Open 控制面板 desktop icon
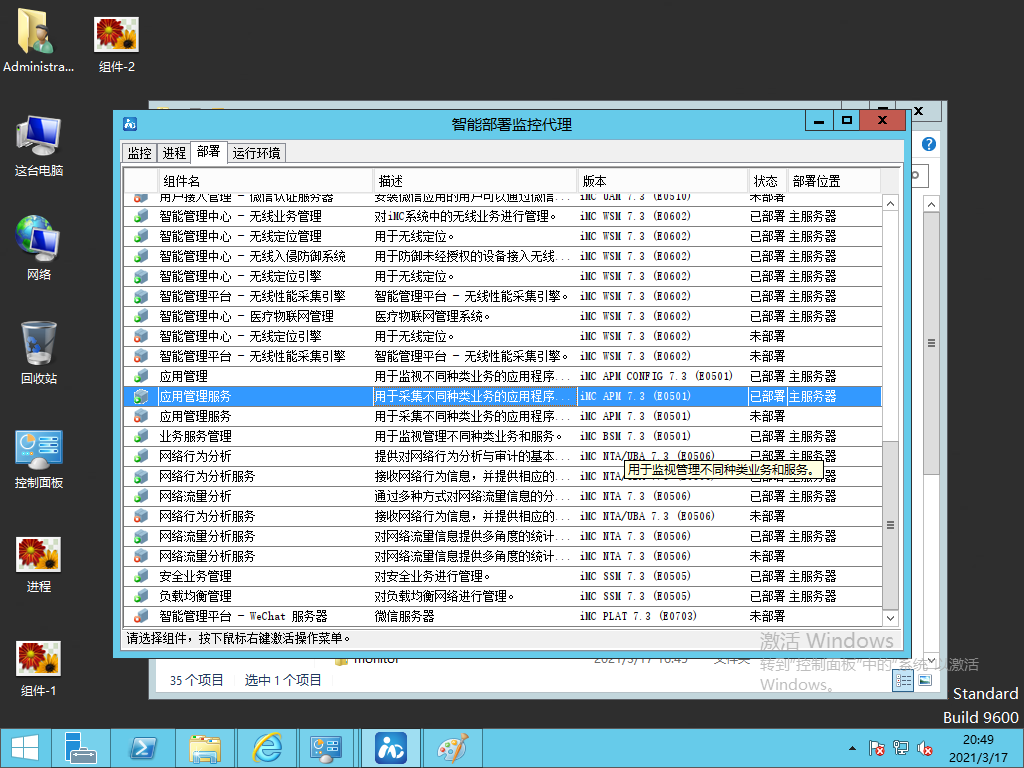Image resolution: width=1024 pixels, height=768 pixels. pyautogui.click(x=39, y=458)
